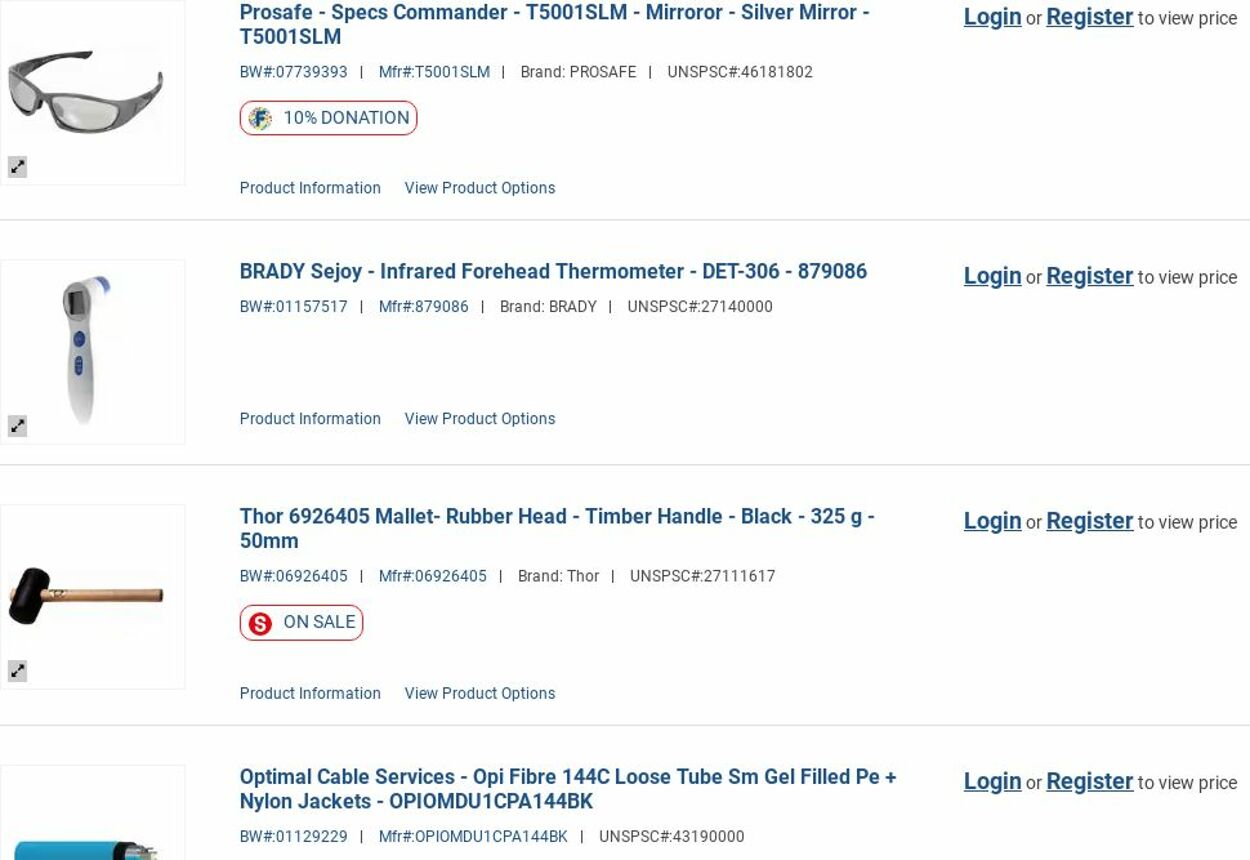Expand View Product Options for BRADY thermometer
This screenshot has height=860, width=1250.
pos(480,419)
